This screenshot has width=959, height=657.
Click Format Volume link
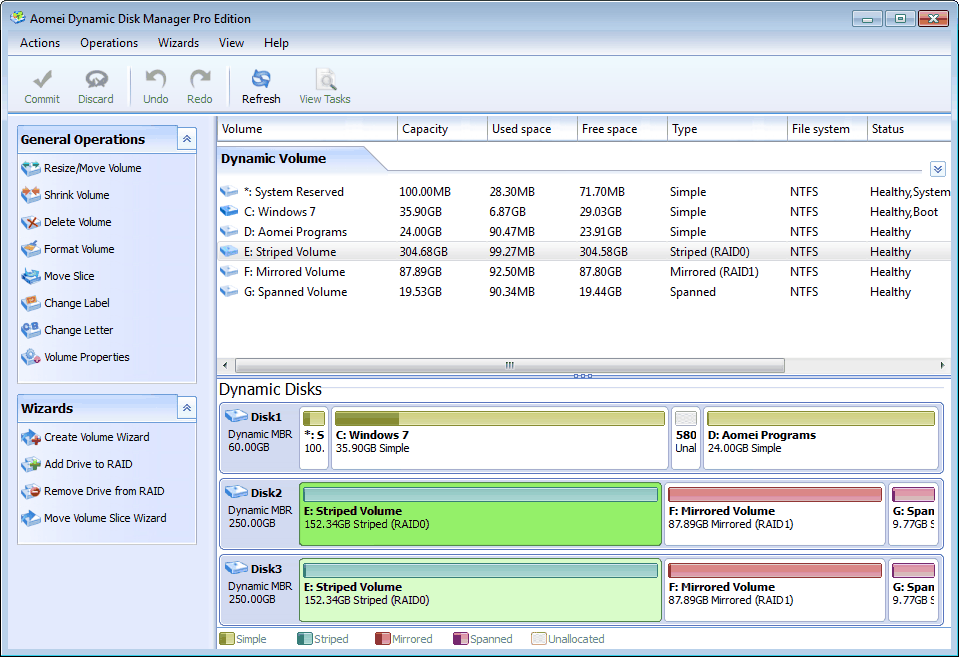79,249
